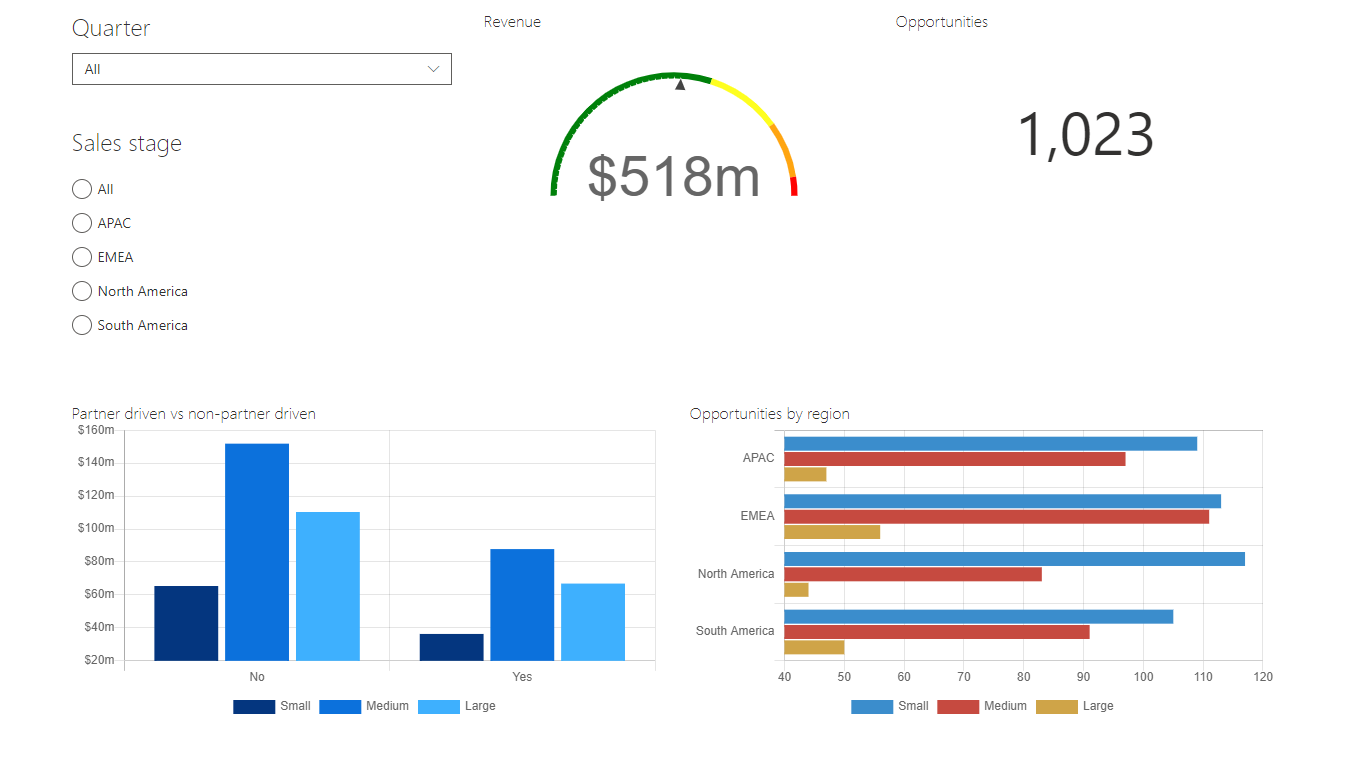Toggle Small legend swatch in region chart

tap(872, 707)
